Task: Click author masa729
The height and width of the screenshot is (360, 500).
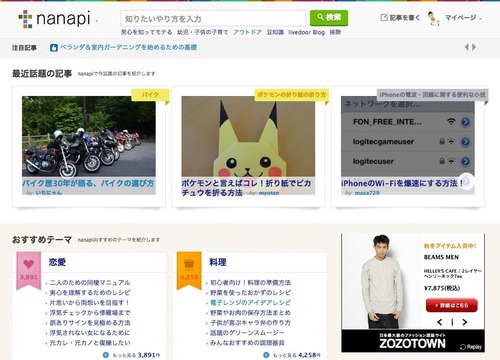Action: [x=367, y=193]
